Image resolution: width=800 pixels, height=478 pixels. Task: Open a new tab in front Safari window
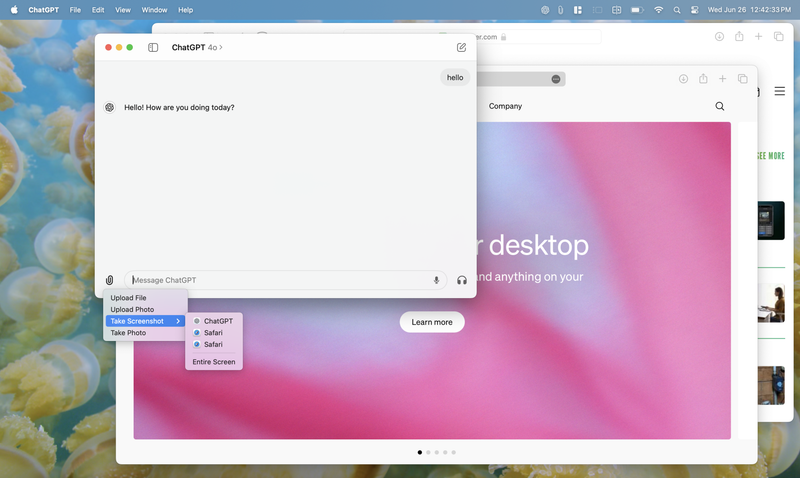[x=722, y=79]
